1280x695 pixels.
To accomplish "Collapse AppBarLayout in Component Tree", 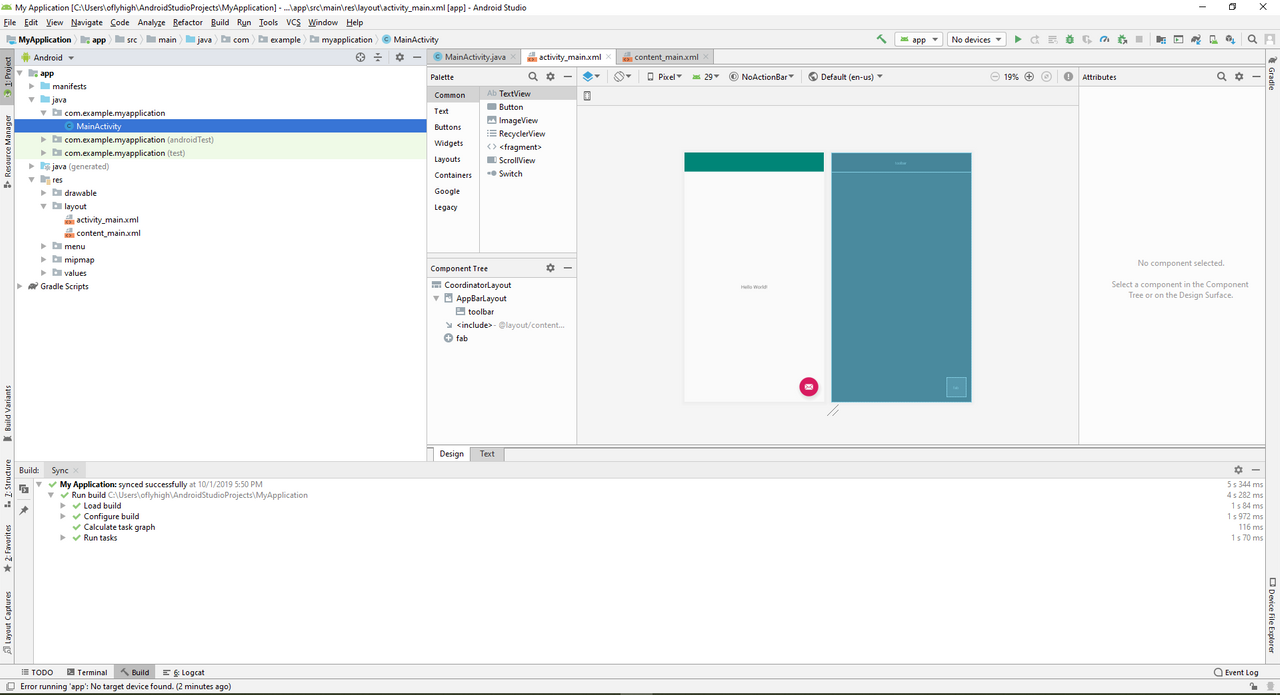I will [x=437, y=298].
